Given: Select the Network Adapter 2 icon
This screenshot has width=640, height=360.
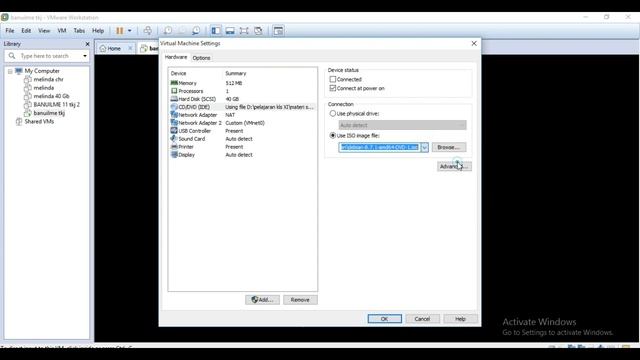Looking at the screenshot, I should pos(174,122).
